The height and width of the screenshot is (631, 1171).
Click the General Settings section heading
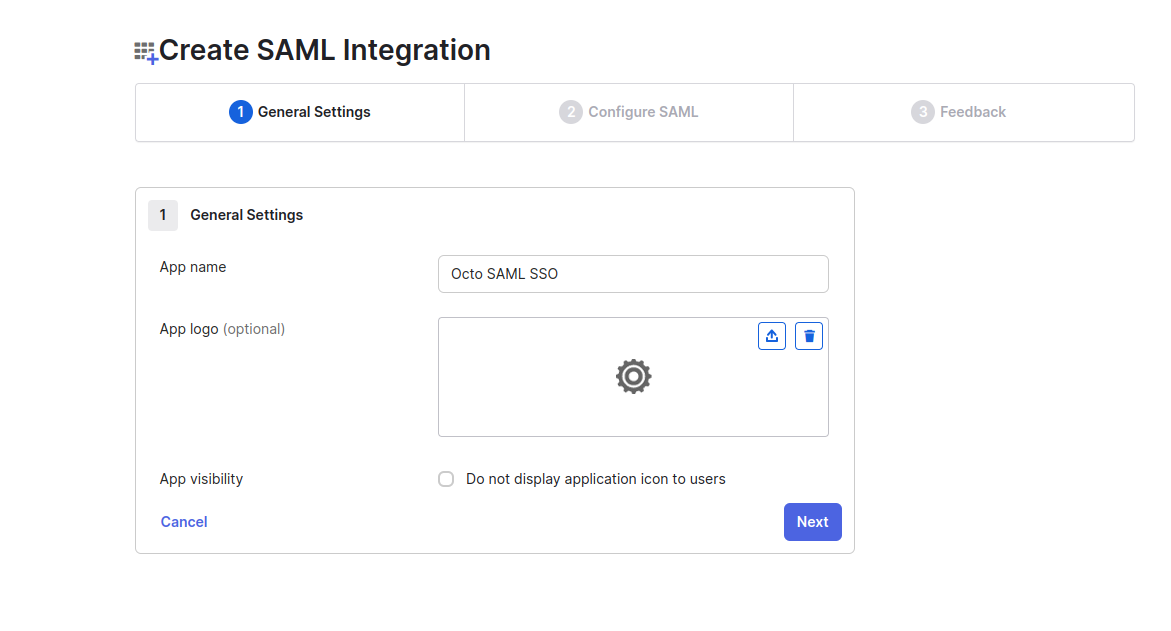click(246, 215)
